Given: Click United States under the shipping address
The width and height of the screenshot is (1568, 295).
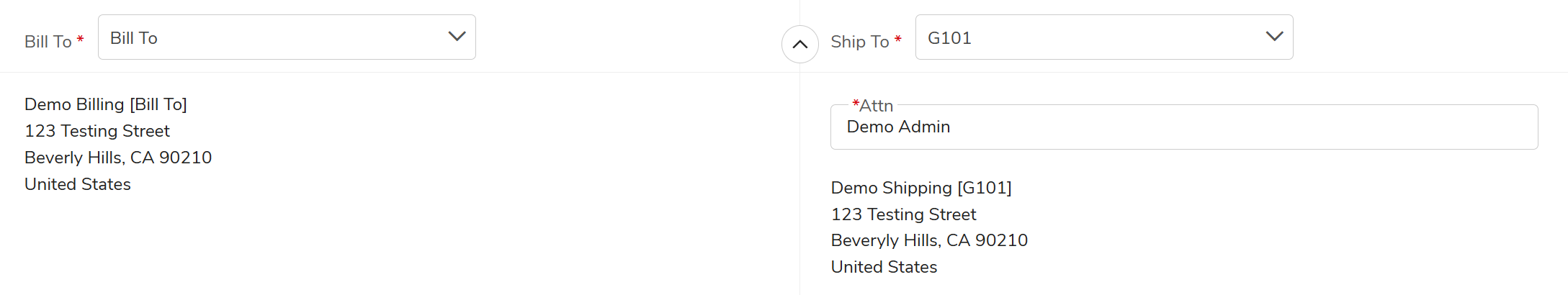Looking at the screenshot, I should 884,267.
